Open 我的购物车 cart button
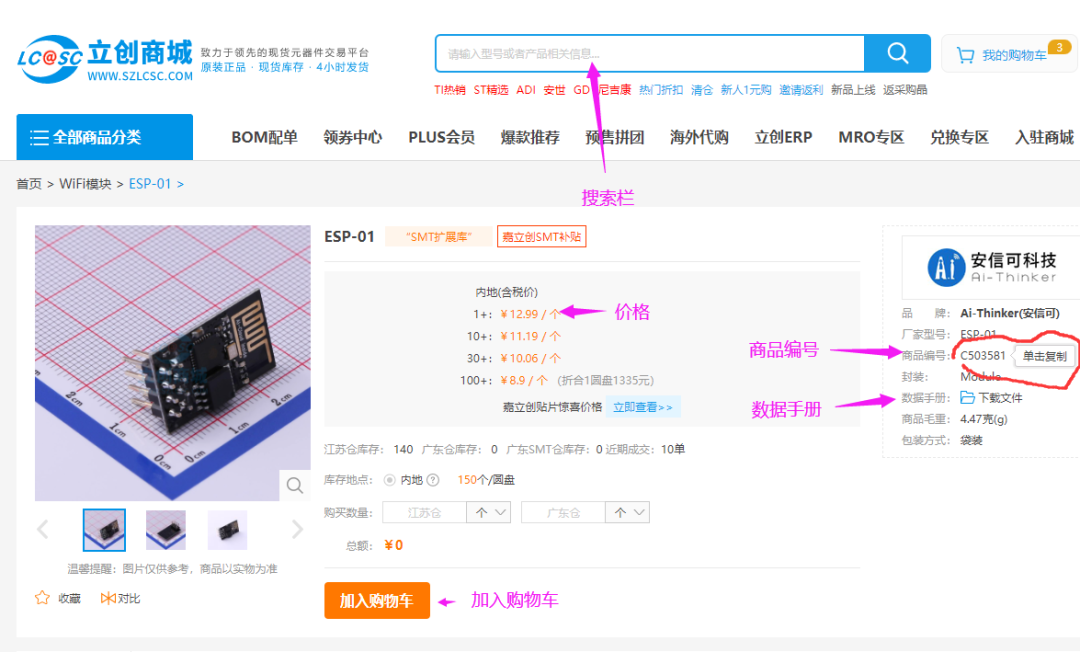 (1009, 54)
